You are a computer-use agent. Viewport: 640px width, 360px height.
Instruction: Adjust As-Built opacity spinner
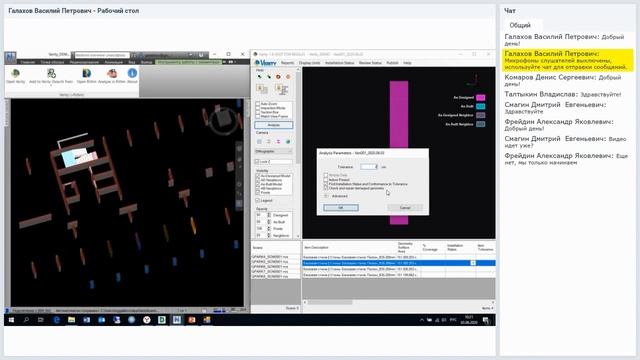(269, 222)
